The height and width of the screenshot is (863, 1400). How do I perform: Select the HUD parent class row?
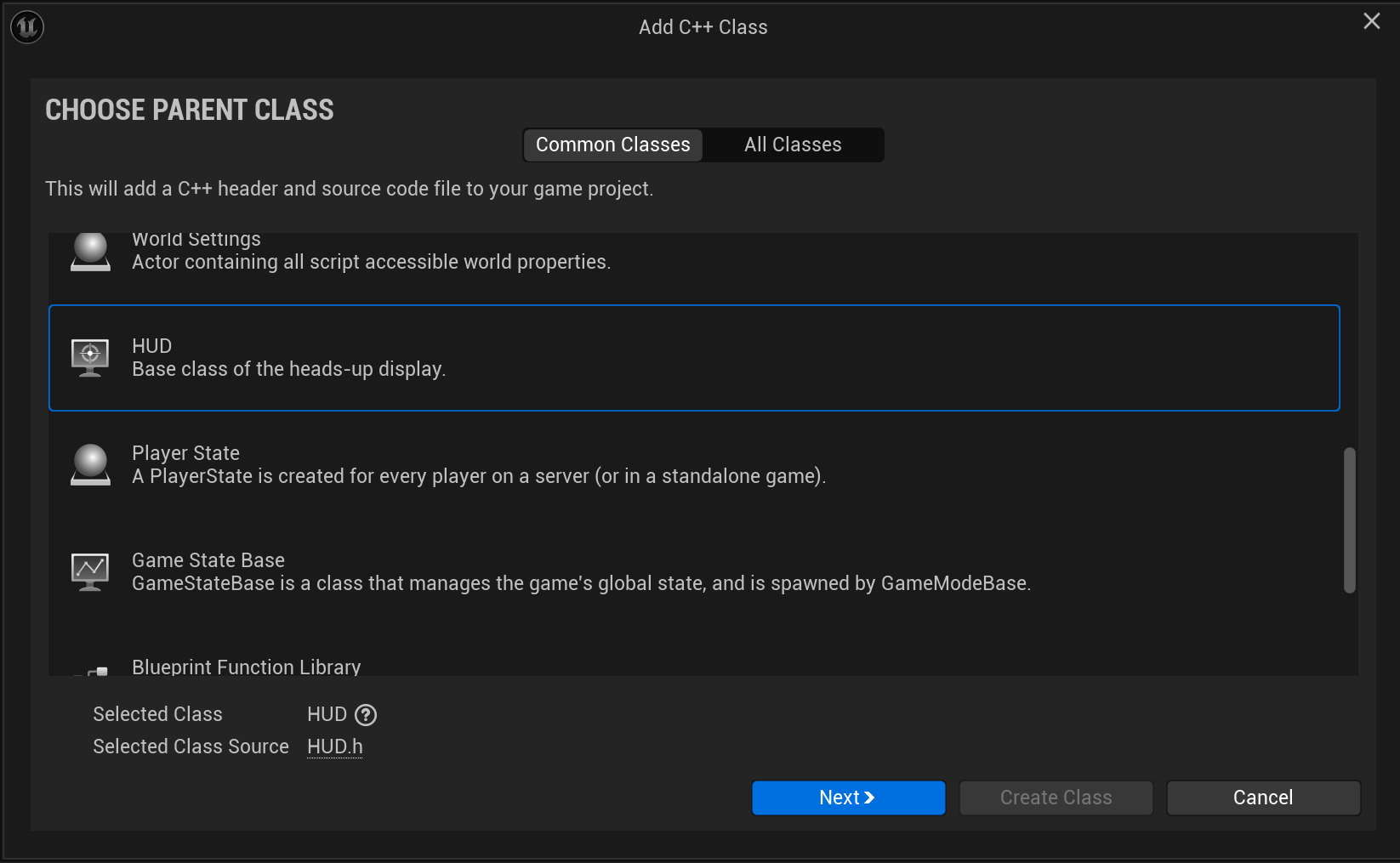coord(694,358)
